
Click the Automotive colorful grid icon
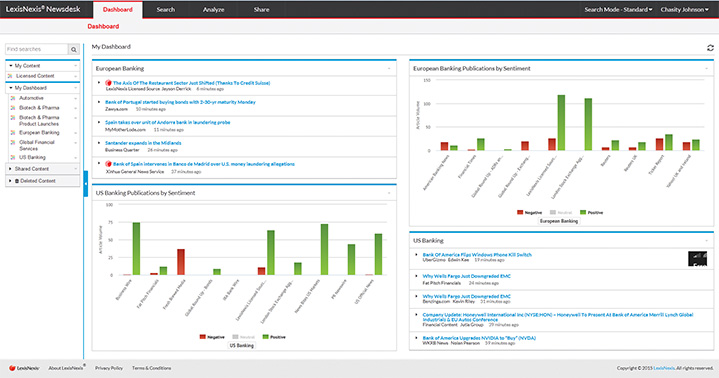coord(13,98)
